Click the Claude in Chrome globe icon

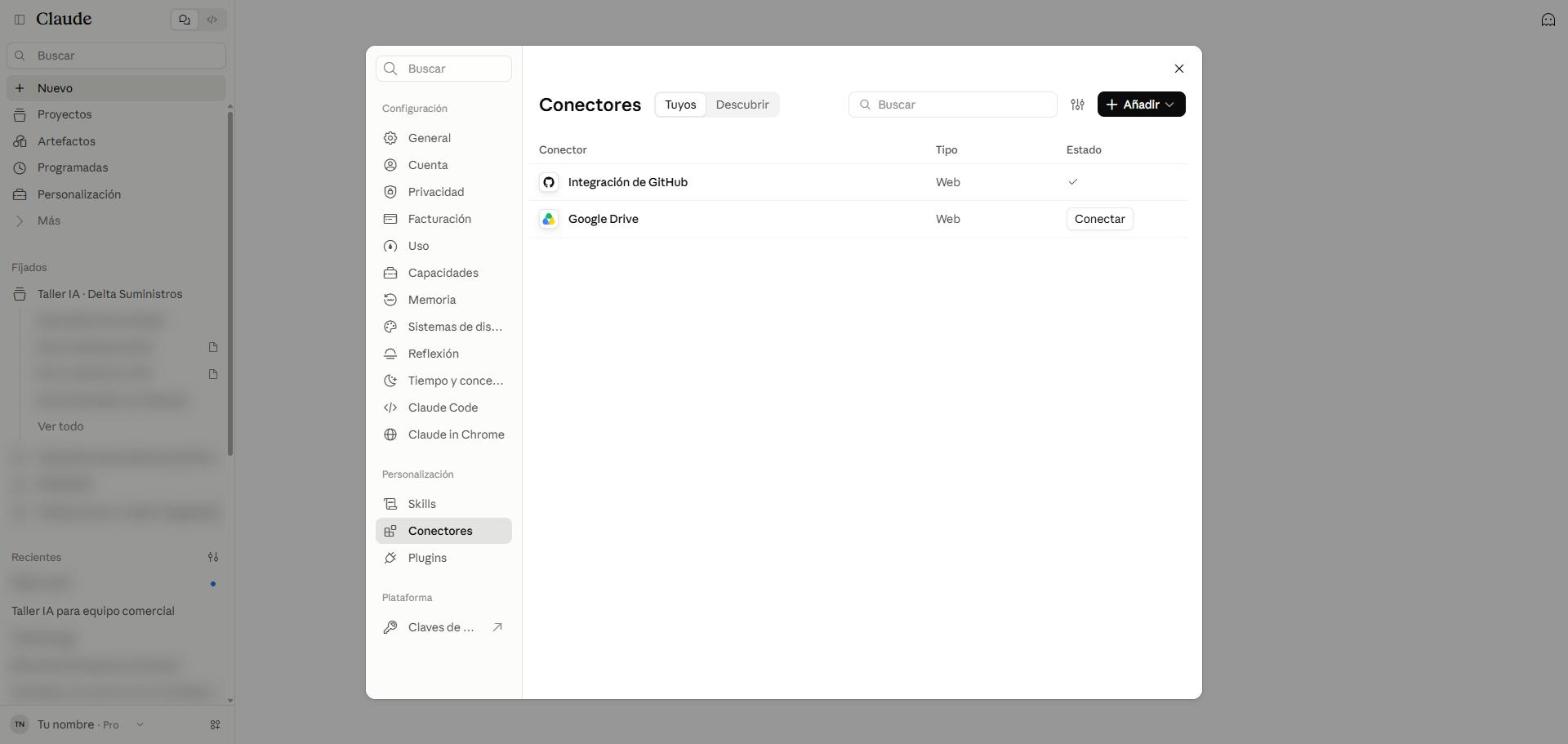pos(390,435)
